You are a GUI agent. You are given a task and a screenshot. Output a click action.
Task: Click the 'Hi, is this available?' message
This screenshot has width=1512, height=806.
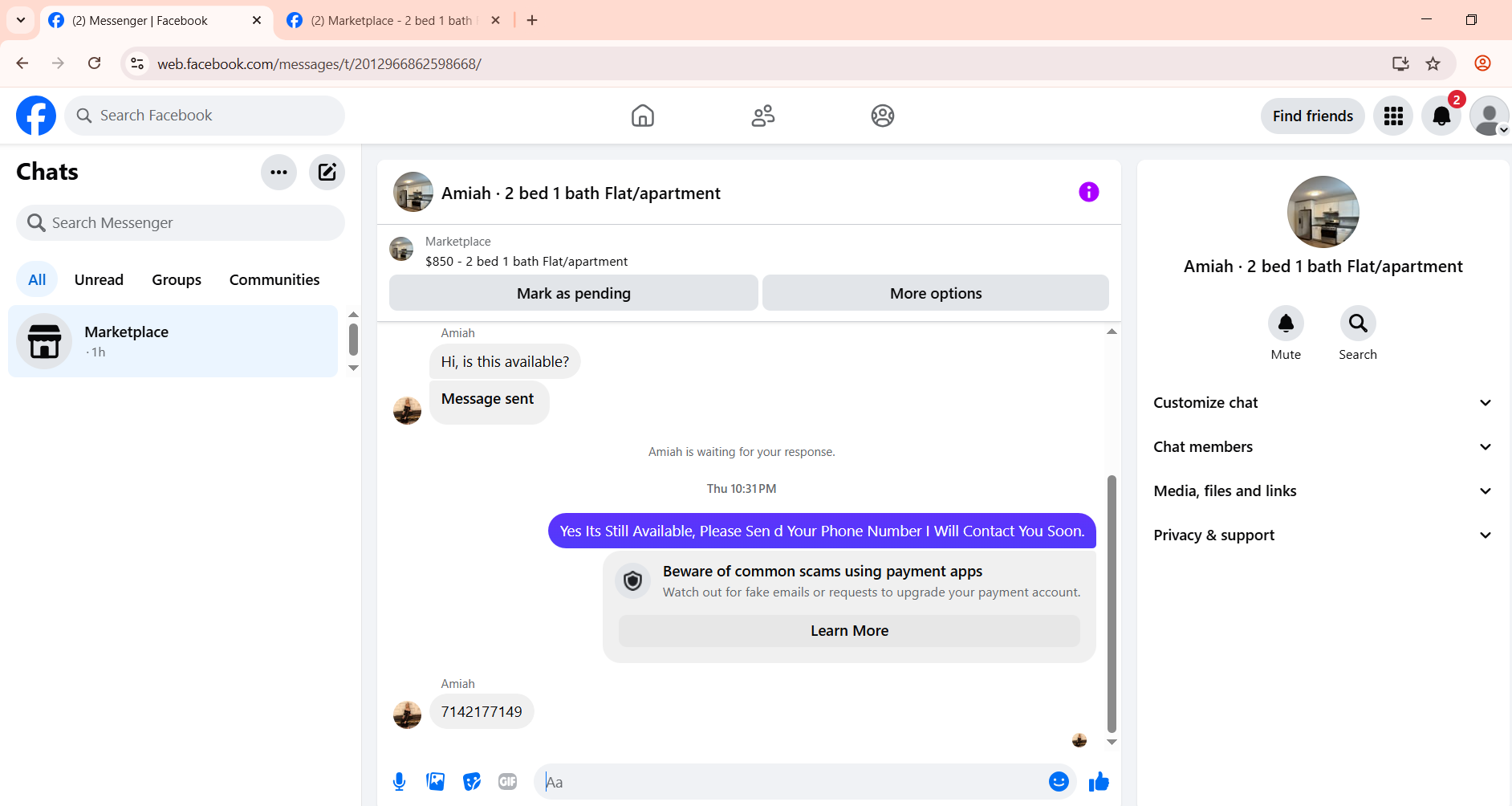pyautogui.click(x=505, y=362)
